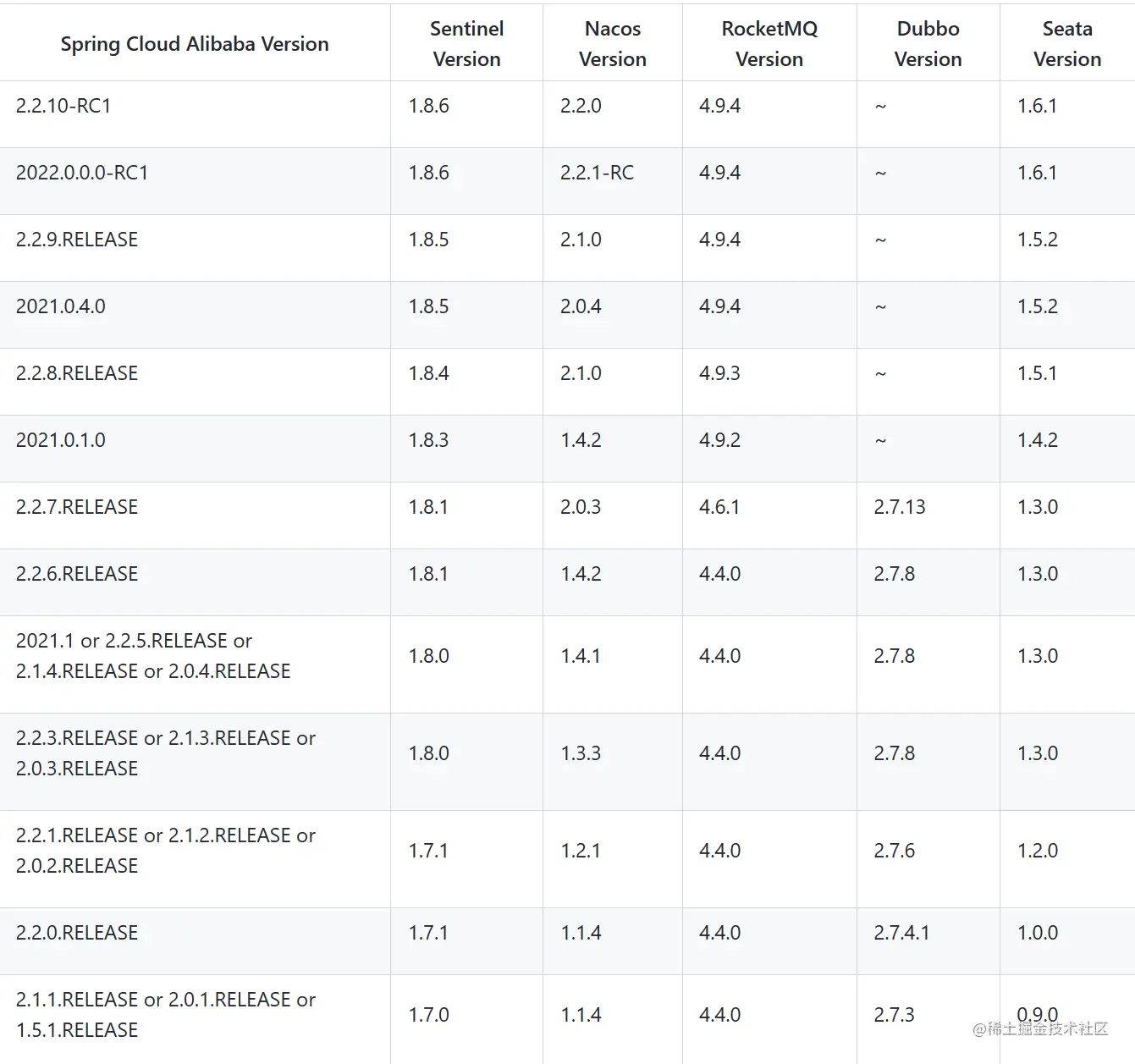This screenshot has height=1064, width=1135.
Task: Click RocketMQ value 4.6.1
Action: tap(719, 507)
